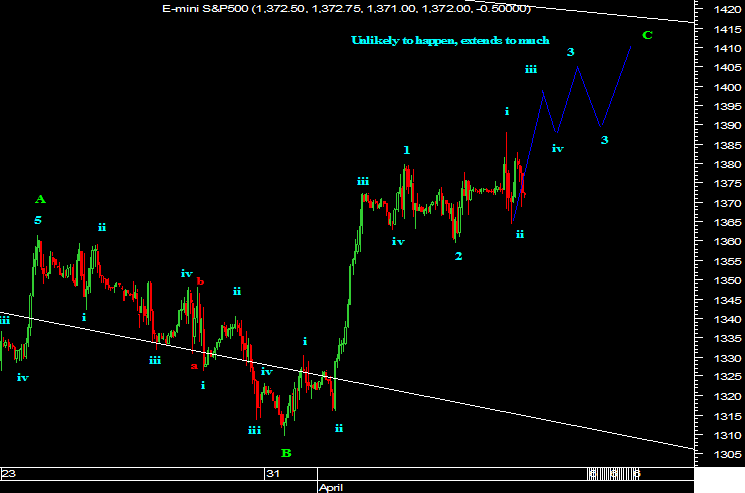The image size is (745, 493).
Task: Click the 1360 price axis label
Action: (x=727, y=241)
